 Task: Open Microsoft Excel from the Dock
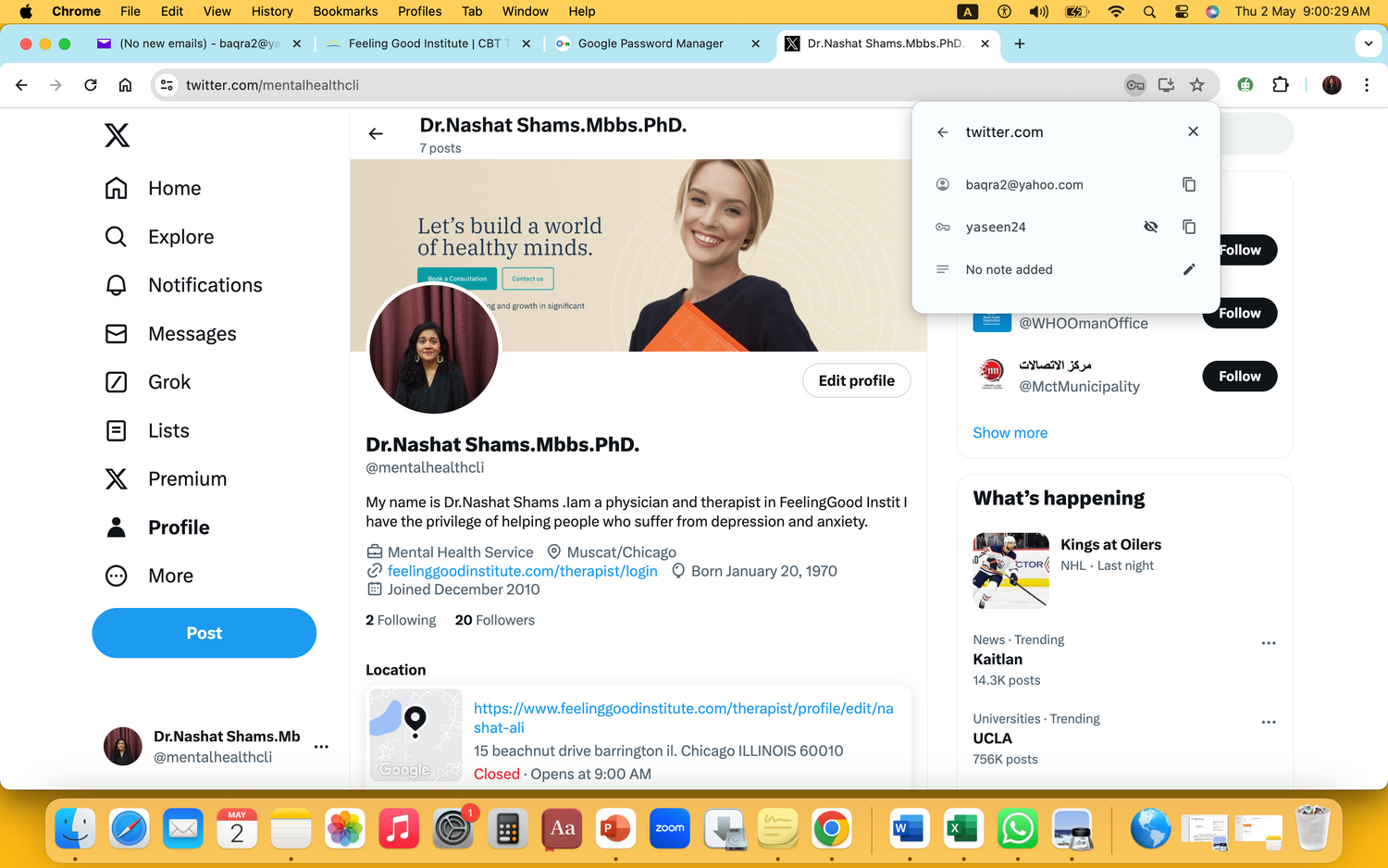point(963,828)
